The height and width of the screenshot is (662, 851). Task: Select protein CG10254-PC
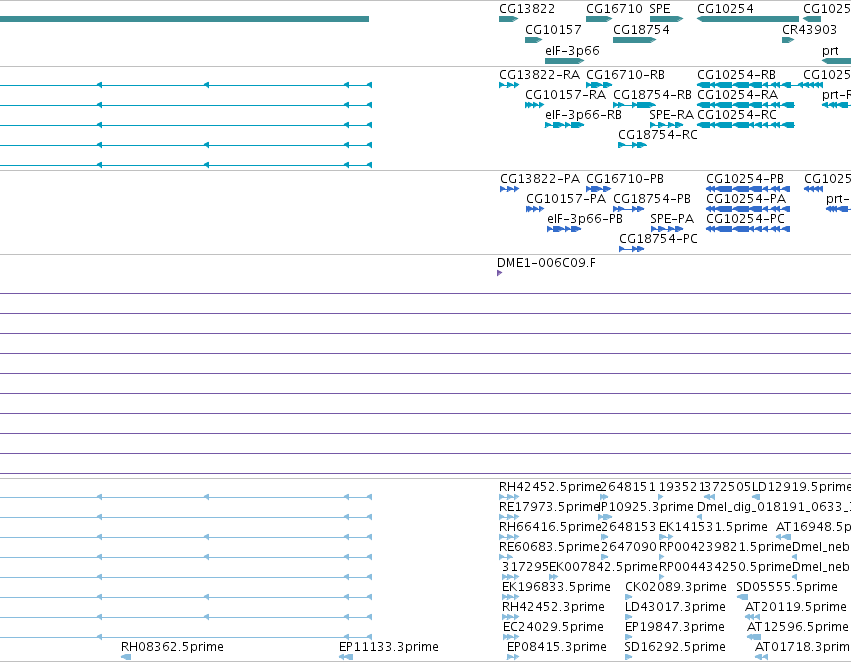pos(746,219)
